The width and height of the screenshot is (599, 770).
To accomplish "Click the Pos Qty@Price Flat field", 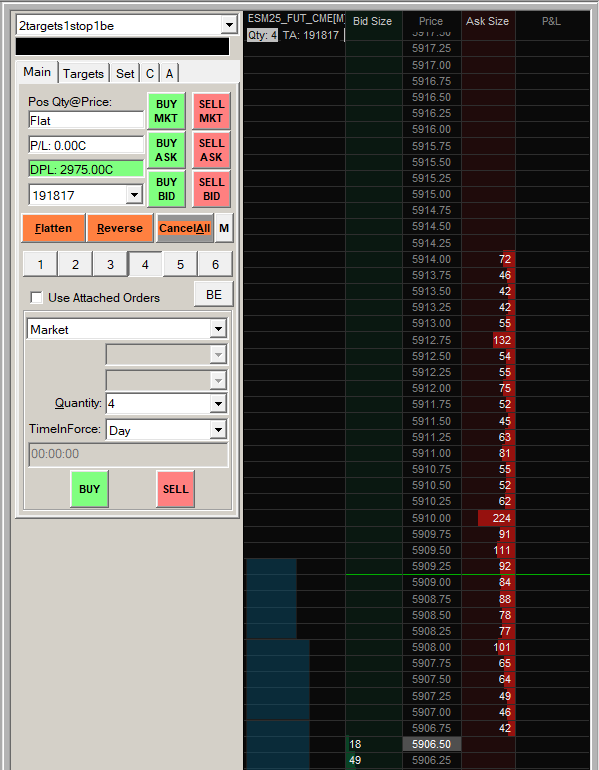I will click(x=86, y=120).
